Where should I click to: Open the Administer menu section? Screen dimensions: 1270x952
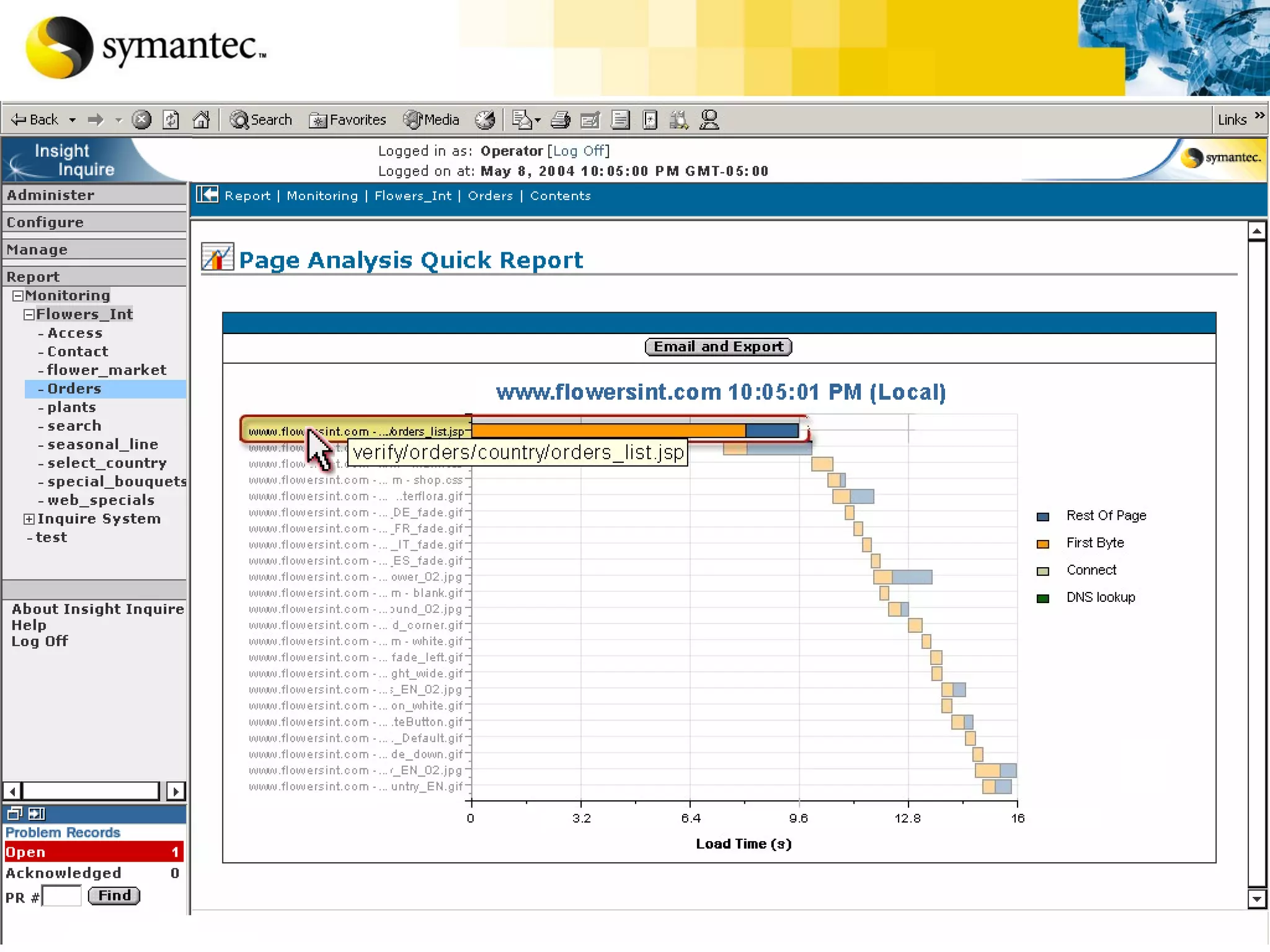click(51, 195)
